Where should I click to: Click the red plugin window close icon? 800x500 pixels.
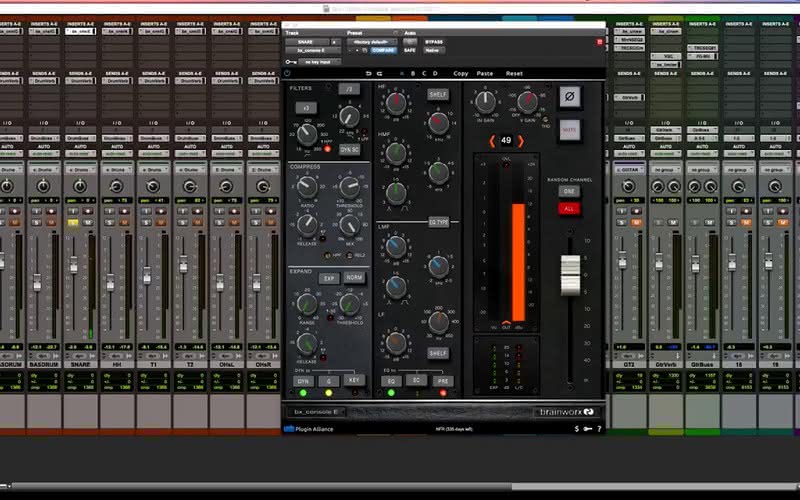click(599, 42)
